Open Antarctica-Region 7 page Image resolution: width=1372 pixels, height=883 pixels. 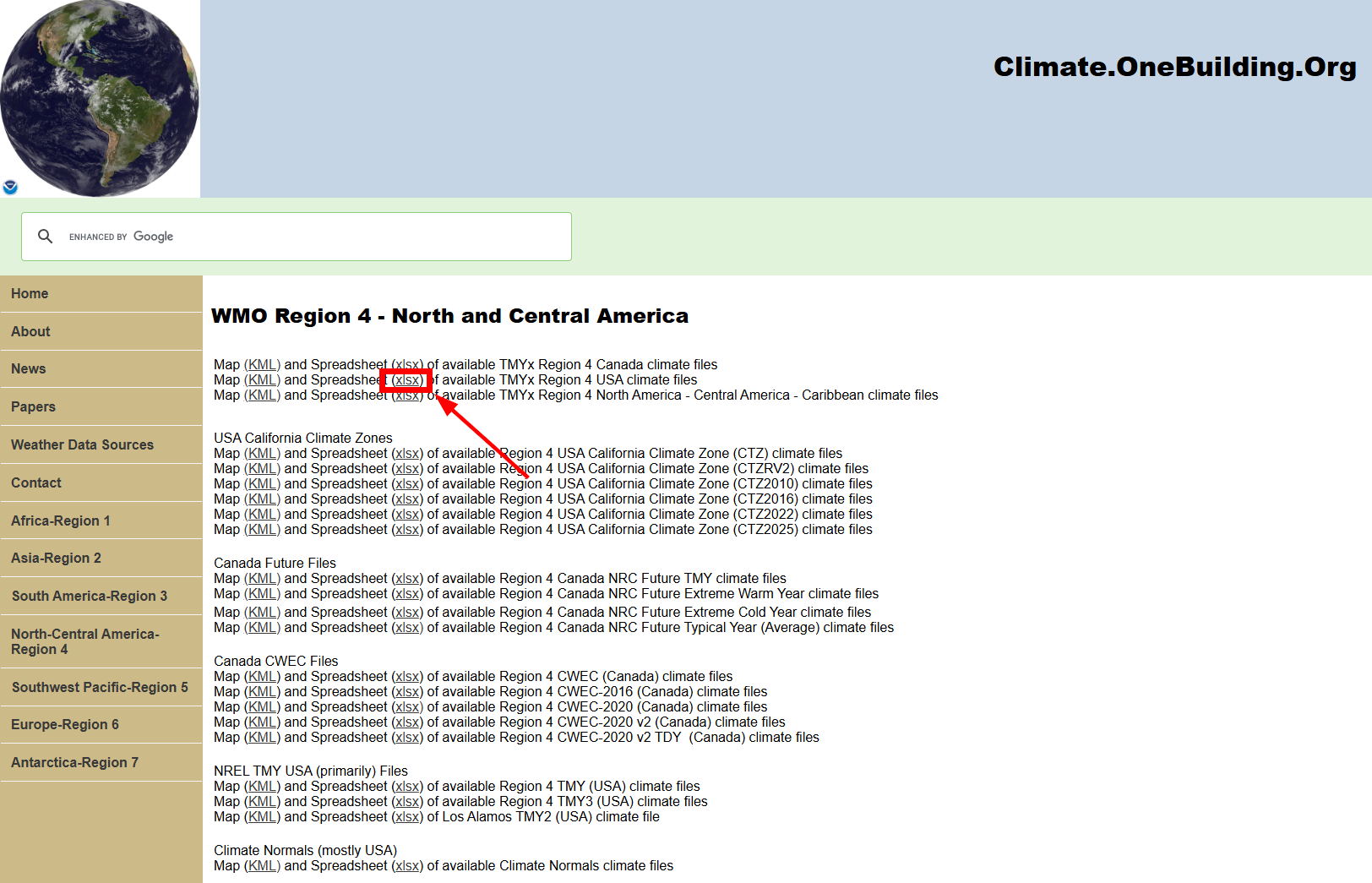click(74, 762)
